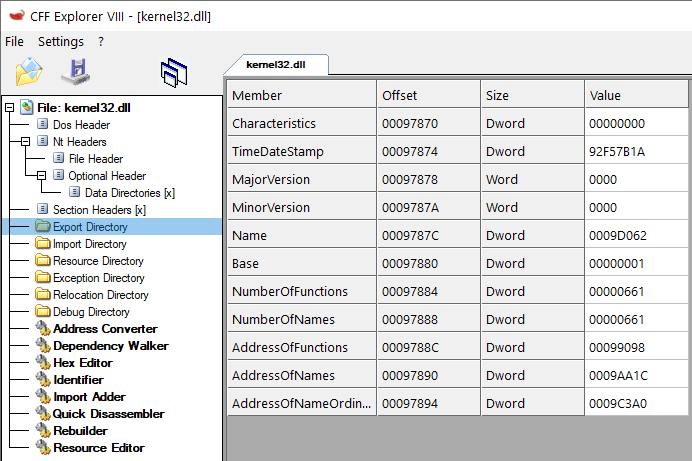The width and height of the screenshot is (692, 461).
Task: Select Import Directory in the tree
Action: [x=90, y=244]
